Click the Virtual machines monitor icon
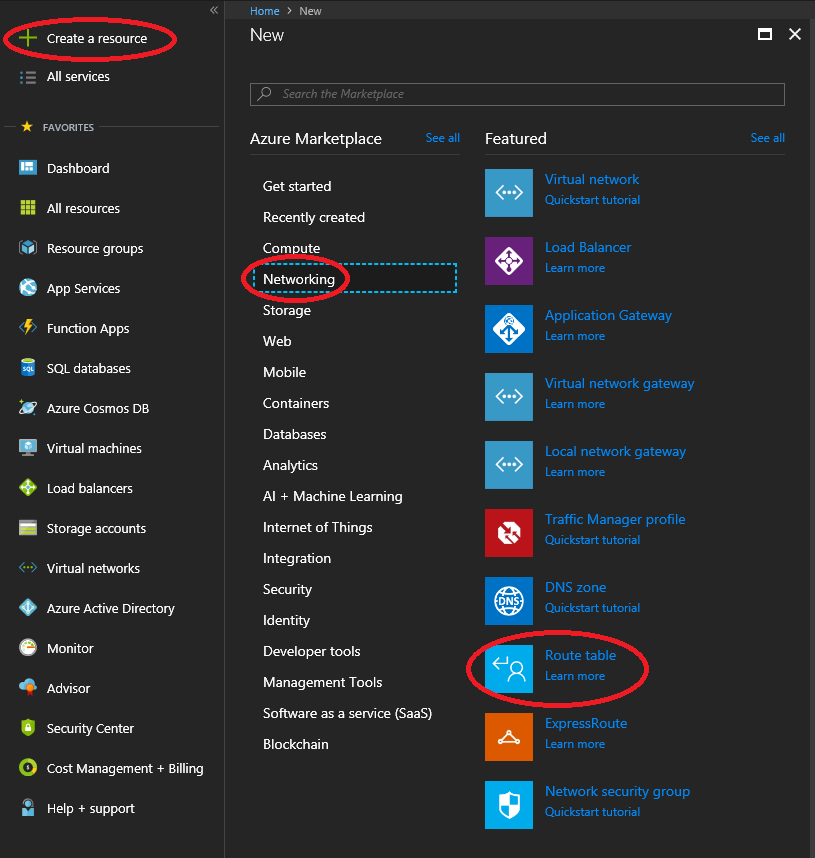815x858 pixels. click(x=28, y=448)
